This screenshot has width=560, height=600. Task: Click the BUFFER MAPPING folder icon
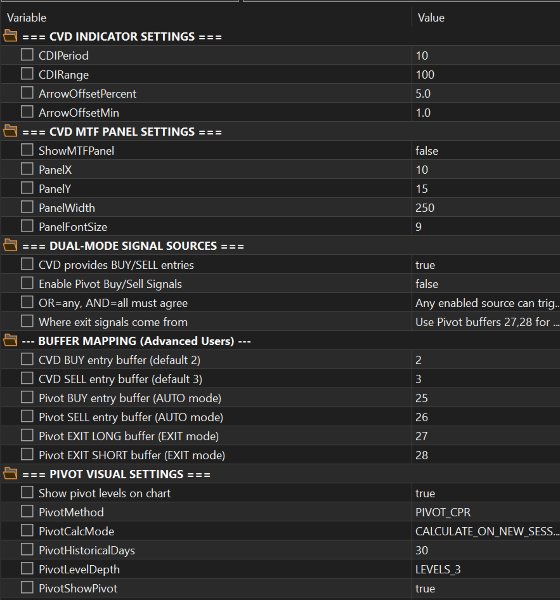click(x=10, y=341)
